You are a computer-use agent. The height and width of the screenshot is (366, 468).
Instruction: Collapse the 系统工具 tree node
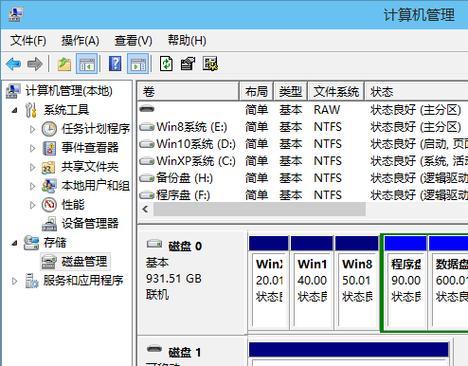pyautogui.click(x=14, y=110)
